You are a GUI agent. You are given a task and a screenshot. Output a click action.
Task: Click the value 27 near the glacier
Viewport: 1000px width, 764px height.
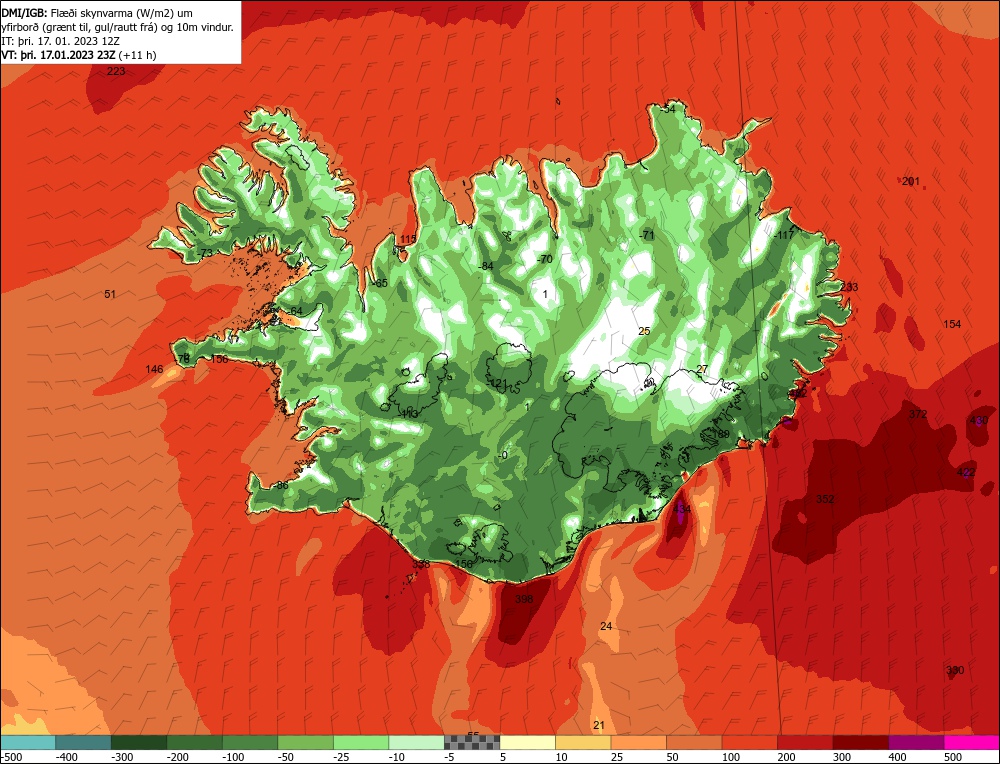702,369
